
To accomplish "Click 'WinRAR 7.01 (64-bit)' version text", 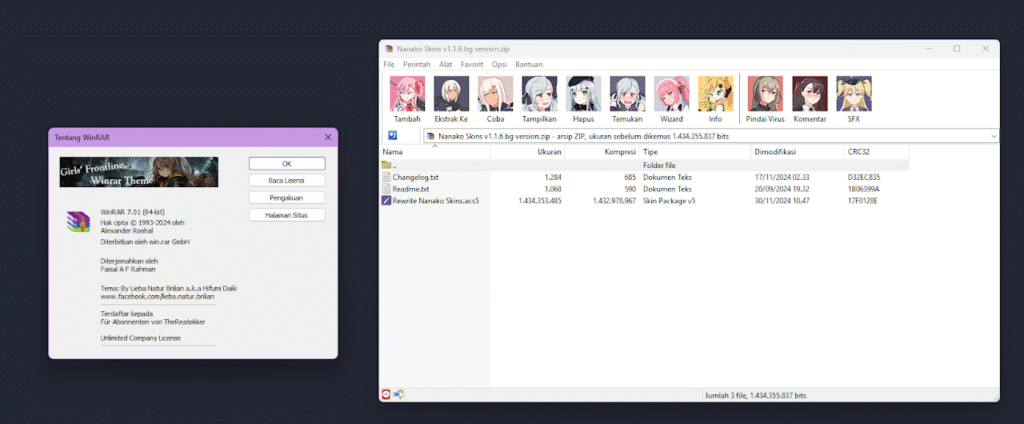I will tap(133, 213).
